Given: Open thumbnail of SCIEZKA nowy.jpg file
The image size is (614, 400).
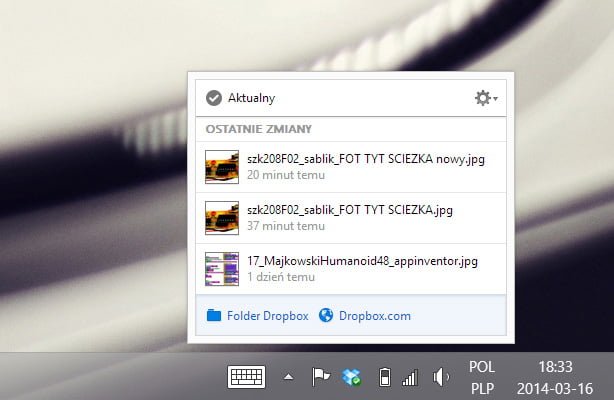Looking at the screenshot, I should [222, 167].
